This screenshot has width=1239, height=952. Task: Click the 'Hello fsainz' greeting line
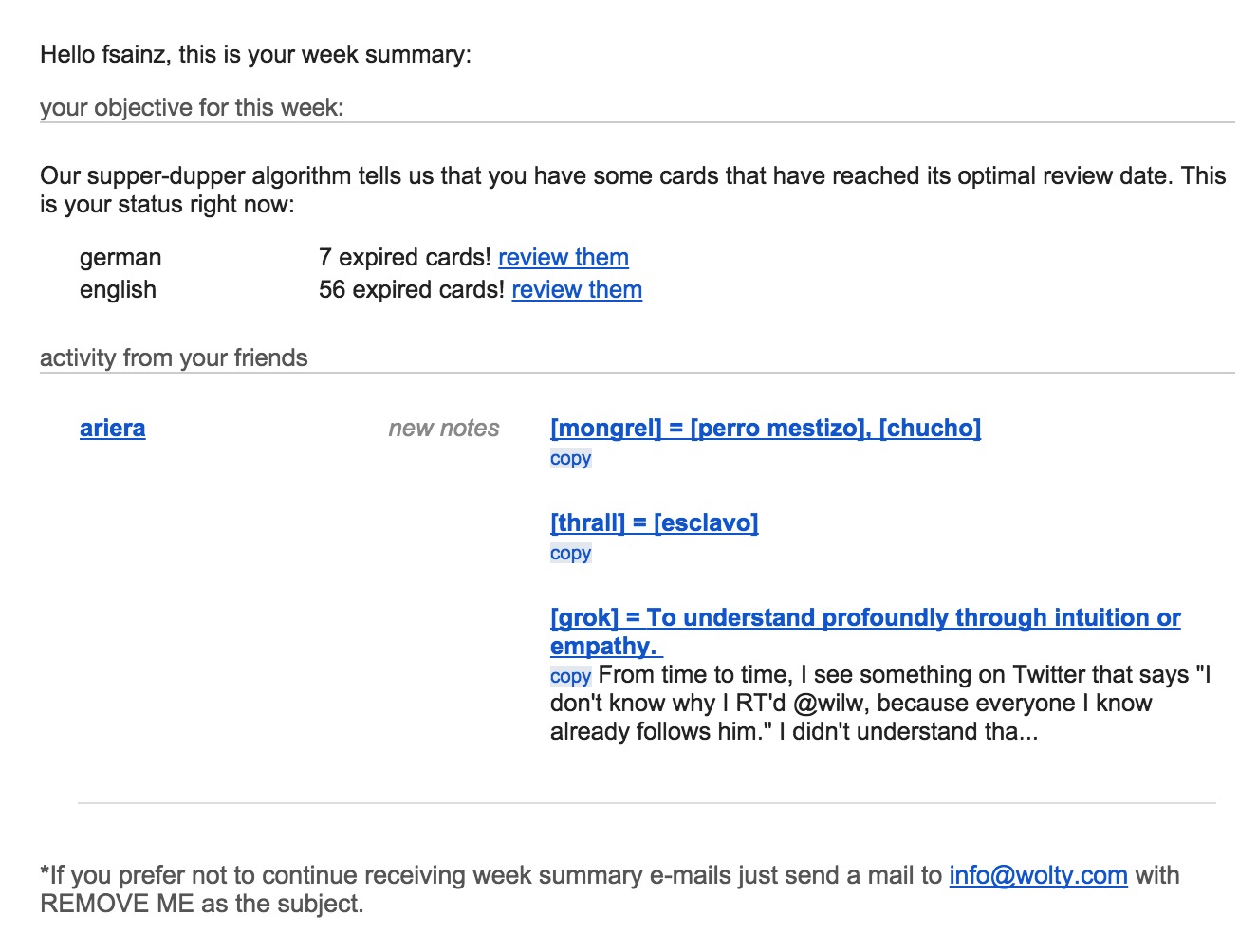(255, 55)
